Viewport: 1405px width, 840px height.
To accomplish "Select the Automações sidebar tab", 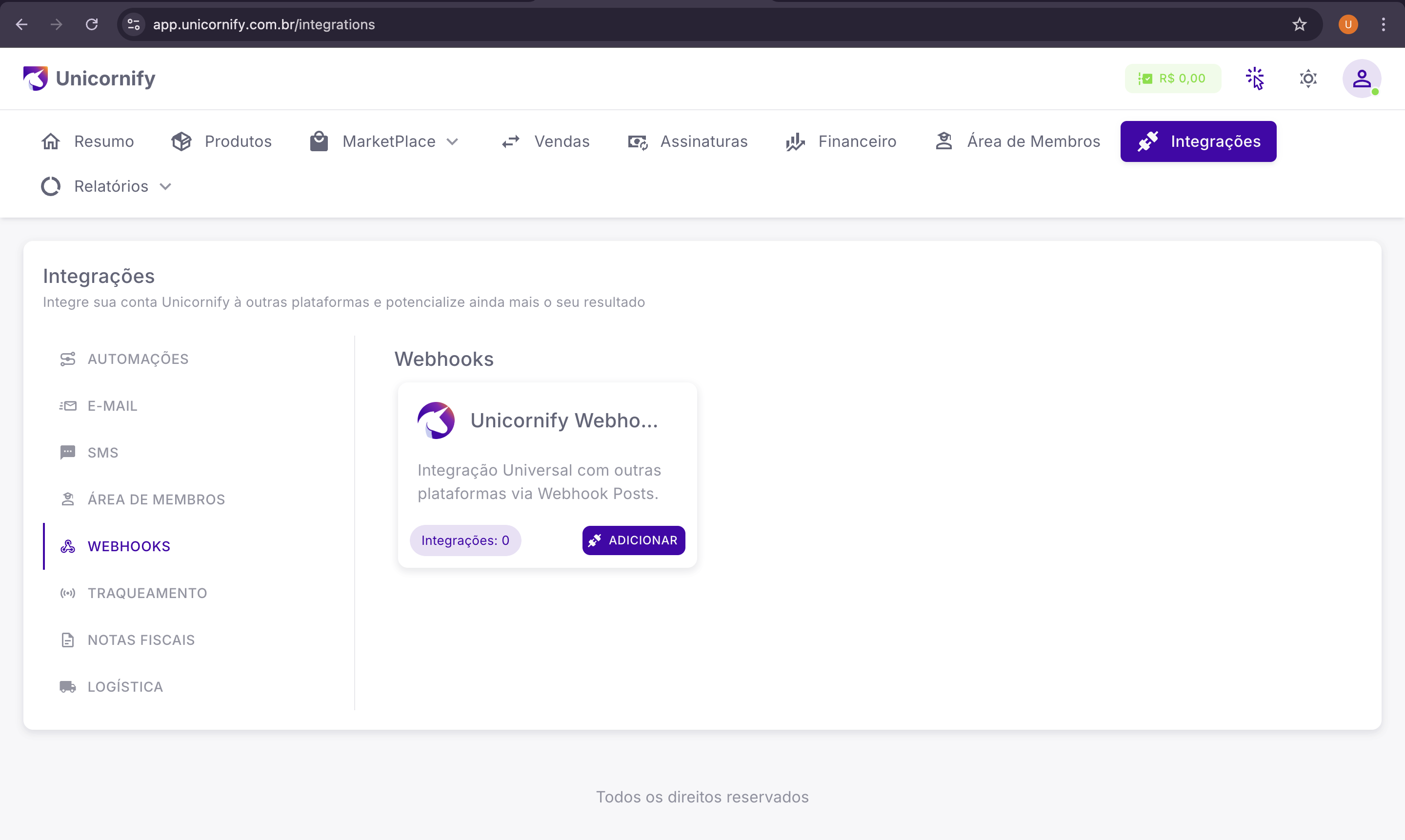I will 138,359.
